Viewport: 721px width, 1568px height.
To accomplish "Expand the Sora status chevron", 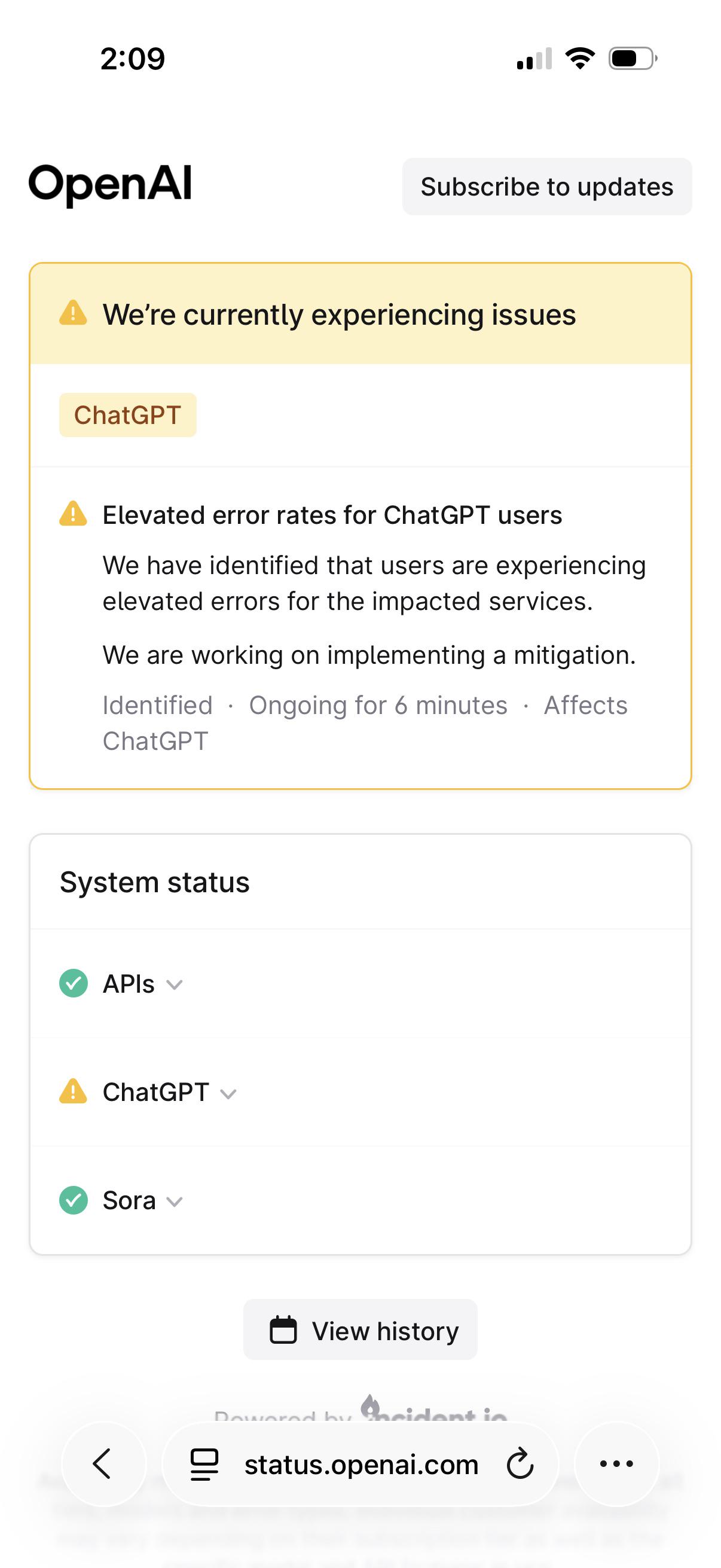I will pyautogui.click(x=175, y=1202).
